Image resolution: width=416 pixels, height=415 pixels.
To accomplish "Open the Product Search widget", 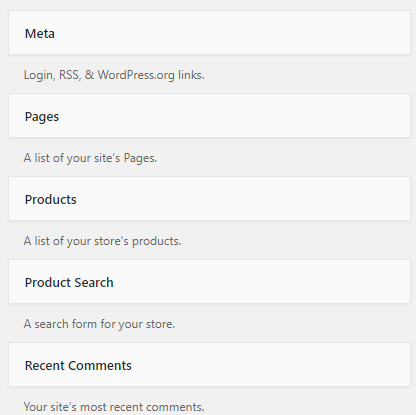I will coord(209,281).
